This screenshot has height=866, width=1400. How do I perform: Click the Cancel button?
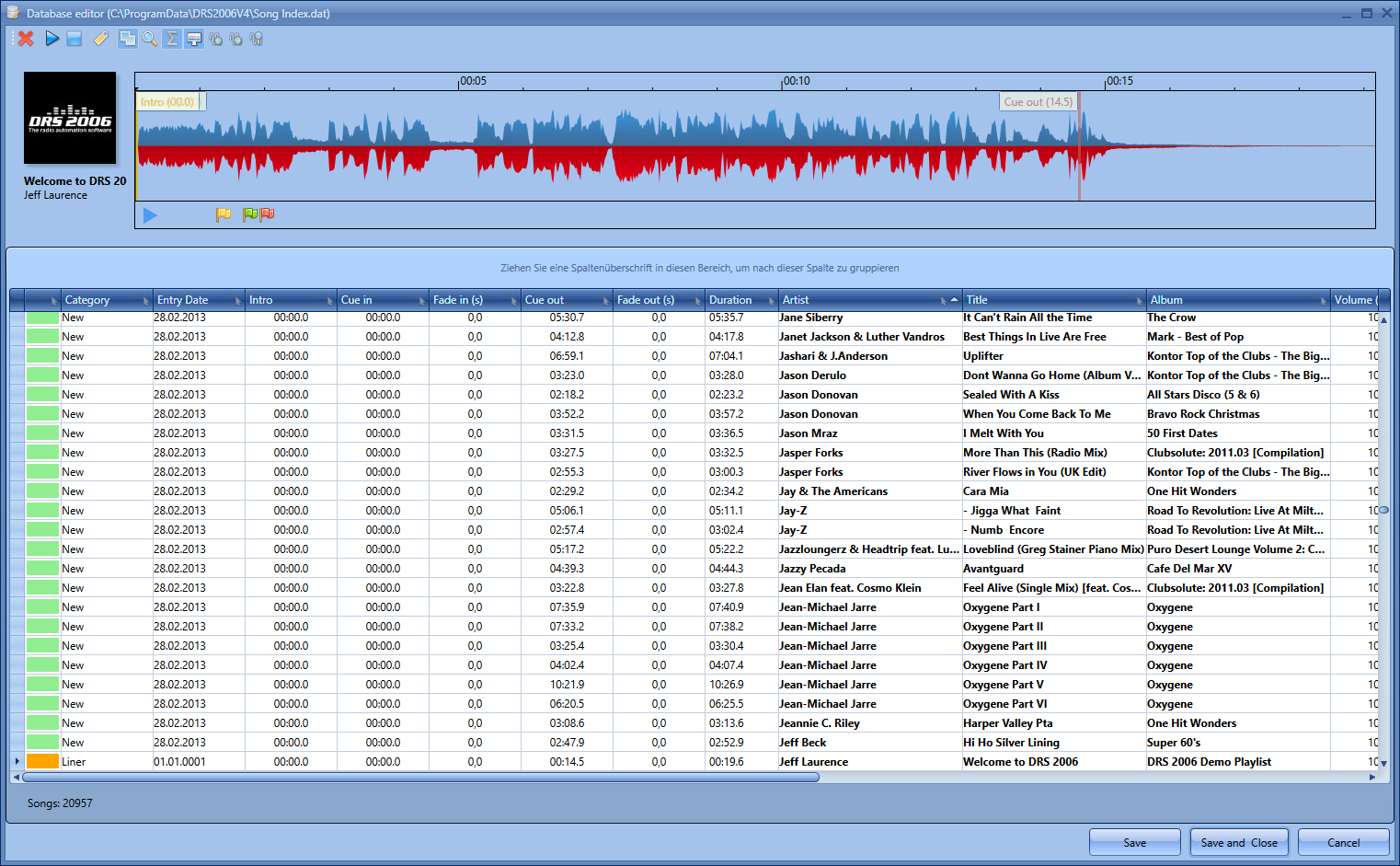pos(1342,842)
